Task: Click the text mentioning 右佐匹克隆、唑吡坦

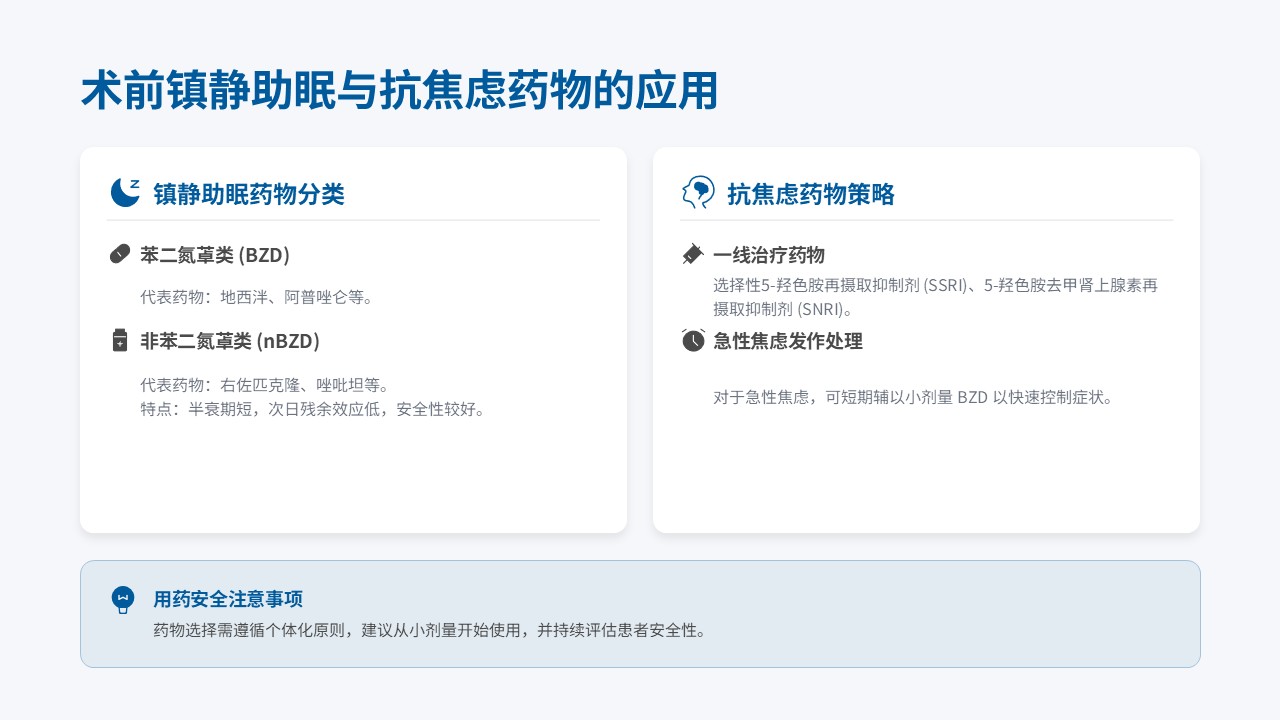Action: [x=265, y=385]
